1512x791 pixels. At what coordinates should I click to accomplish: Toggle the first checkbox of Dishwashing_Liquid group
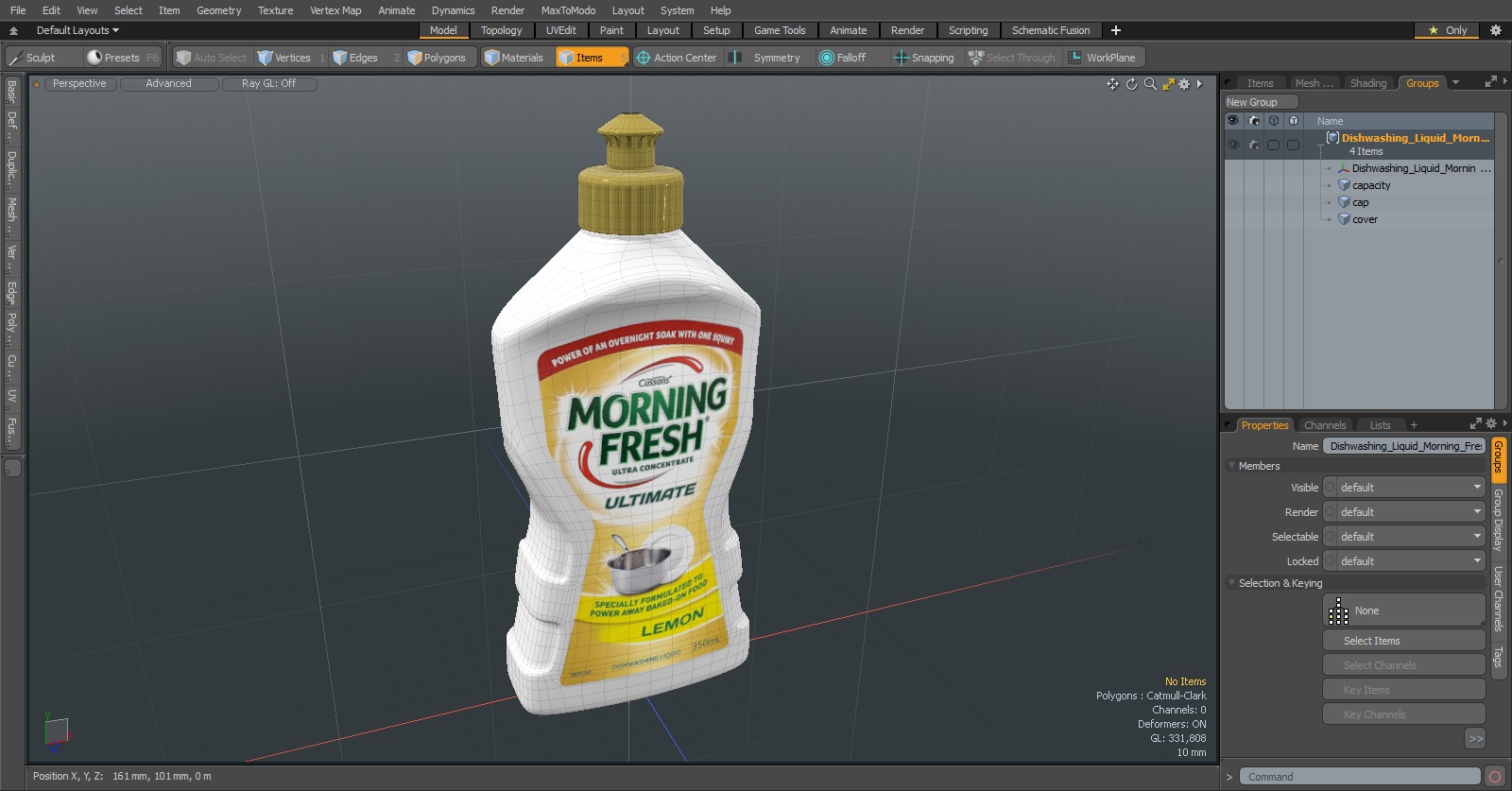click(x=1274, y=145)
